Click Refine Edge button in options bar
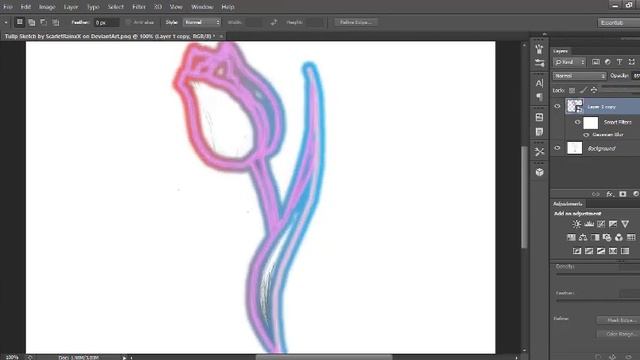Viewport: 640px width, 360px height. (x=356, y=22)
